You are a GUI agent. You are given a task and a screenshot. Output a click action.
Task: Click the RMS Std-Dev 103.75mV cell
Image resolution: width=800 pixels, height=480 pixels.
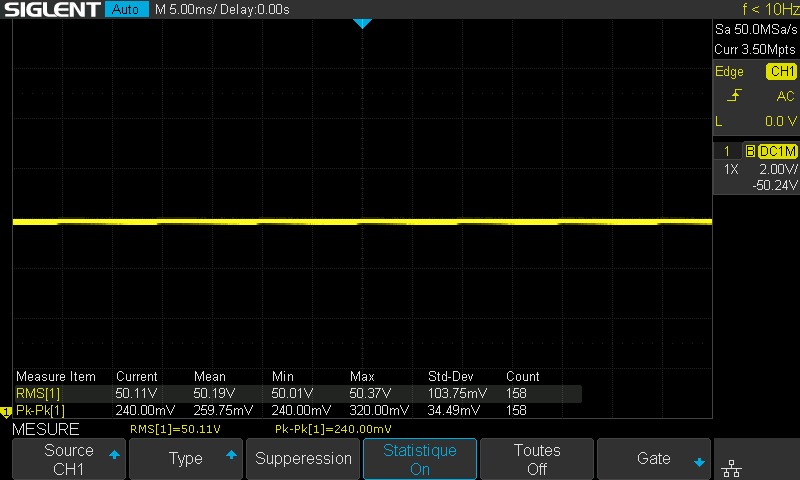pyautogui.click(x=457, y=393)
